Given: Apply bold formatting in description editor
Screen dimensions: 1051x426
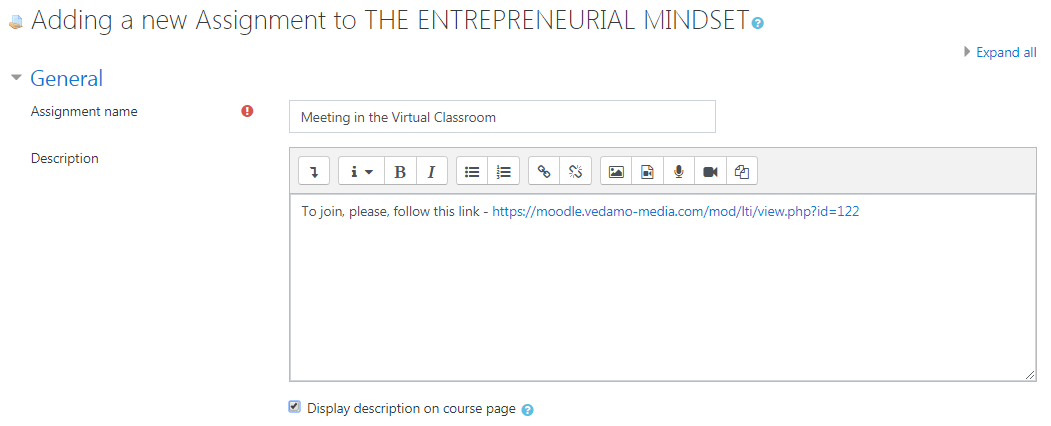Looking at the screenshot, I should click(400, 171).
